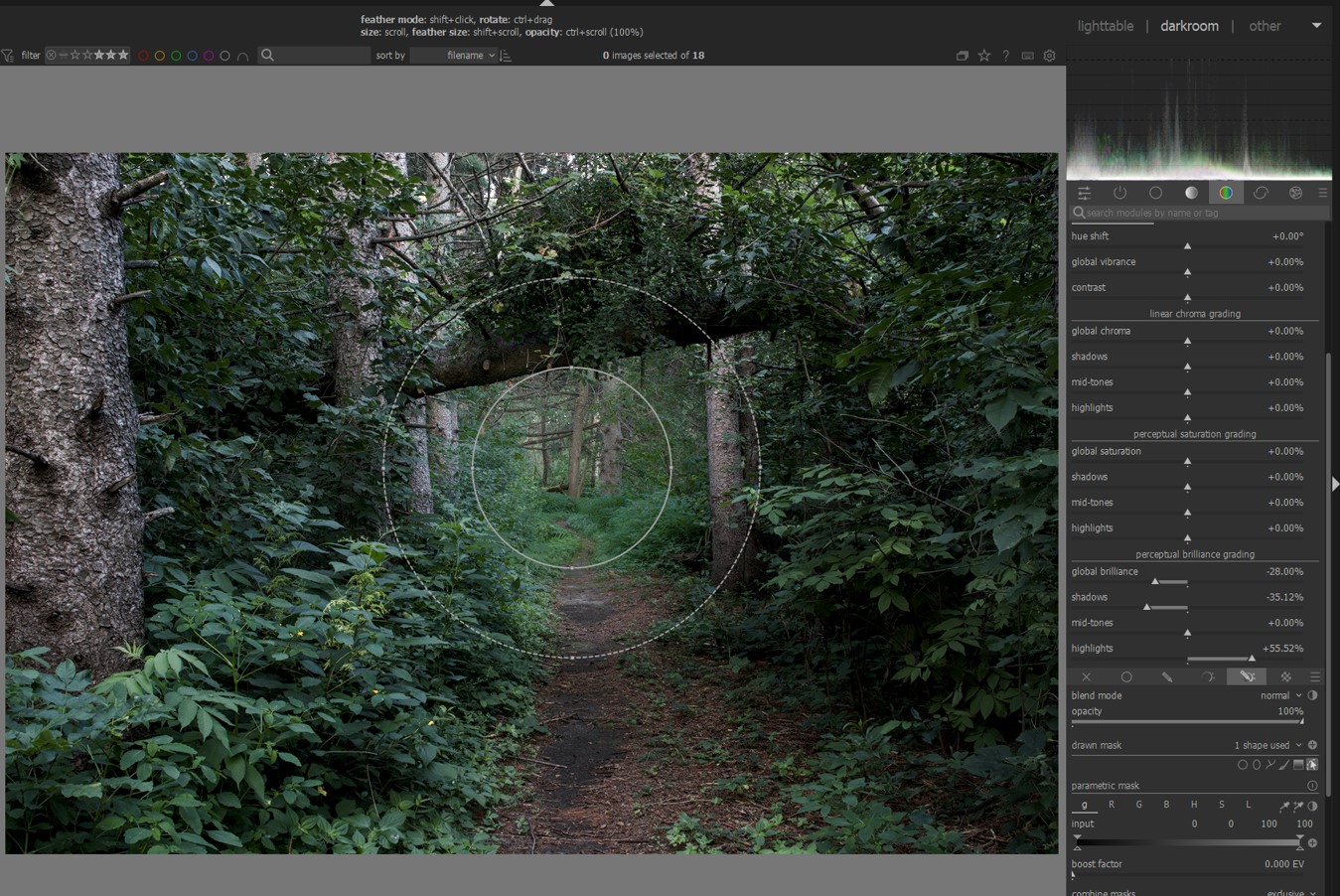Open the 'other' views menu
The image size is (1340, 896).
coord(1265,26)
